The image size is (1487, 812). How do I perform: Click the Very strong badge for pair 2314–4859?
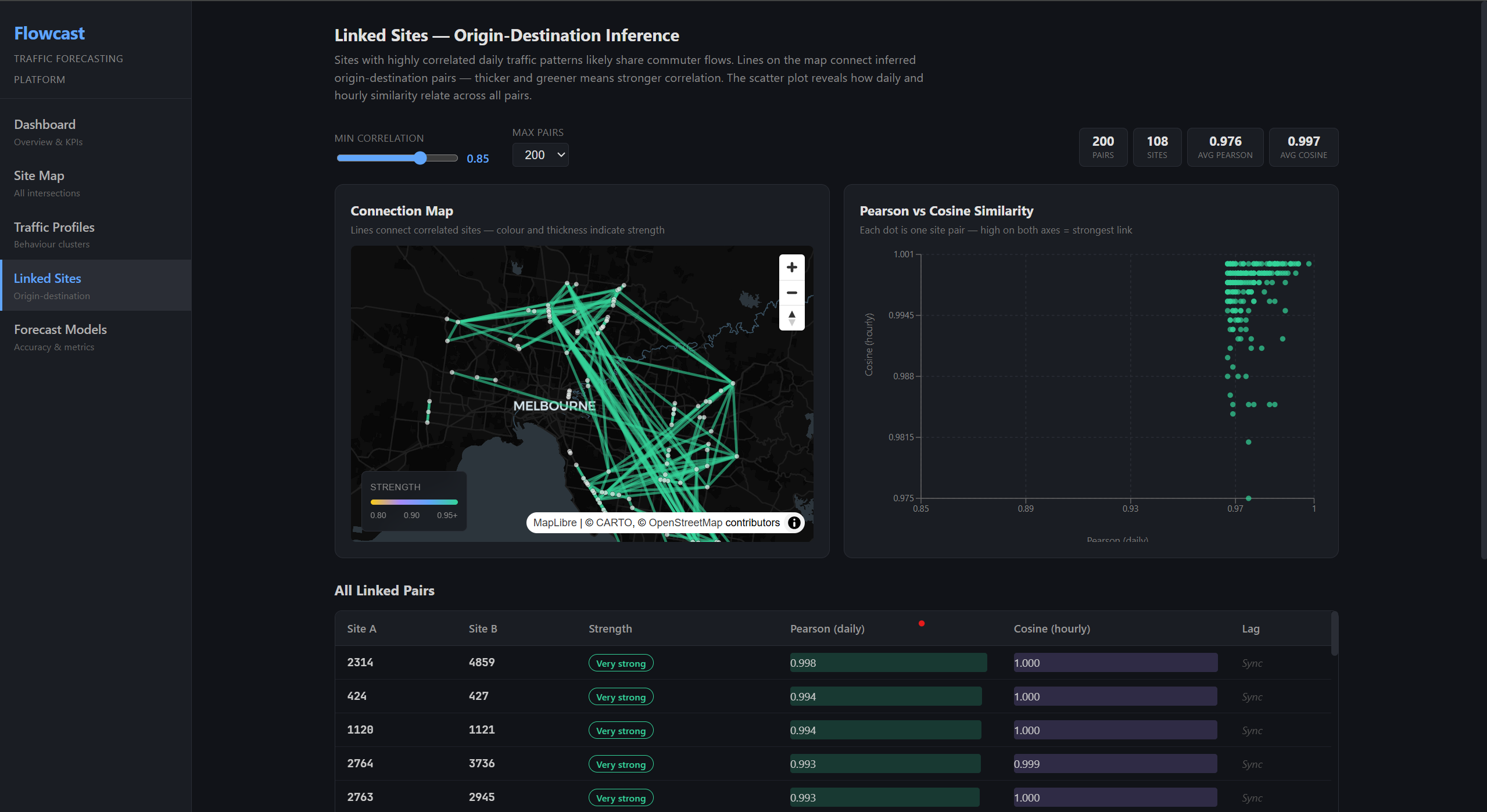click(x=621, y=663)
